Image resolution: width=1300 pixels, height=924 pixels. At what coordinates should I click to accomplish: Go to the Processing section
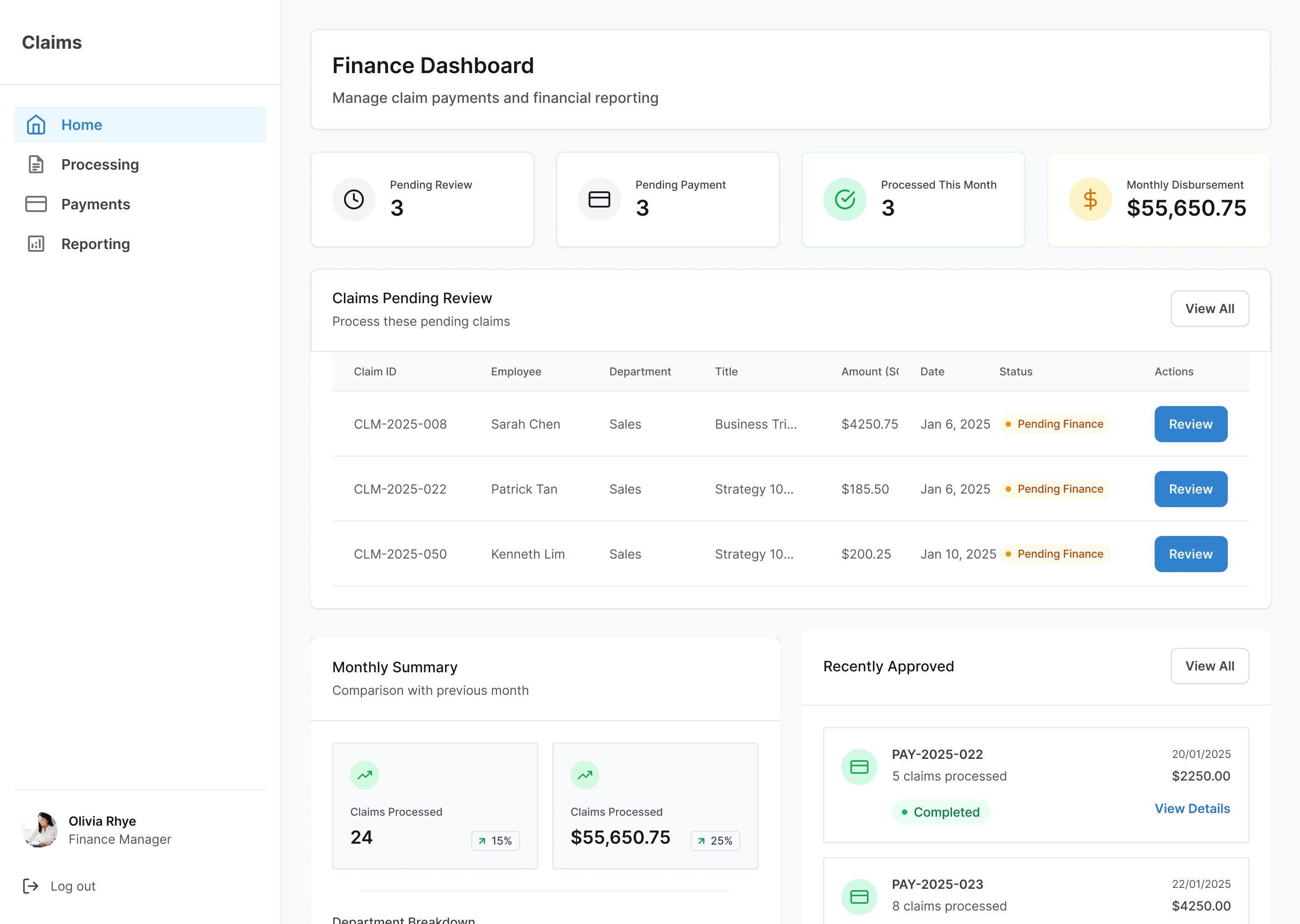[140, 164]
